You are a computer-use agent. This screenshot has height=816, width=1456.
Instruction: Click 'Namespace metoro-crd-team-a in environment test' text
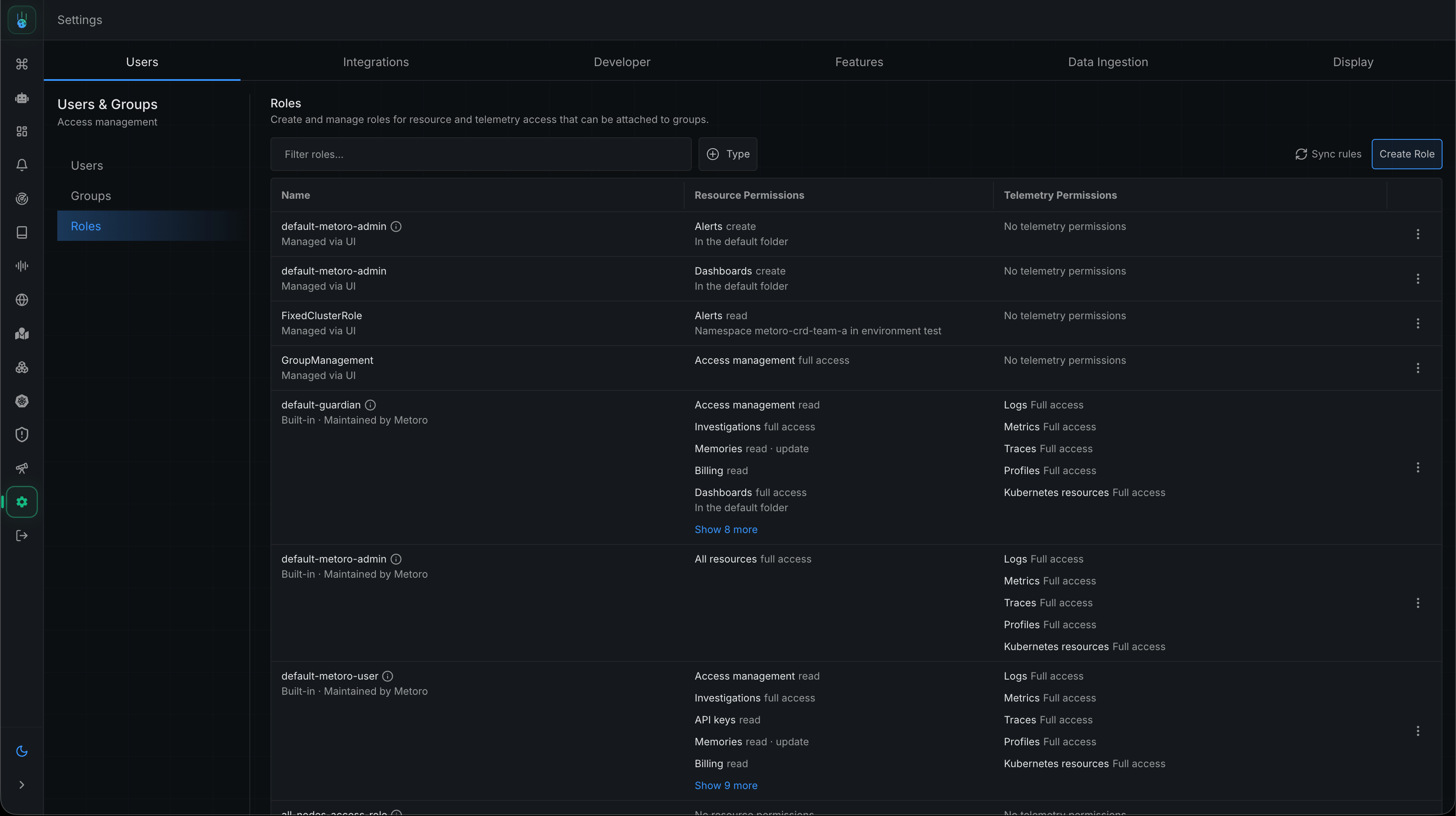pyautogui.click(x=818, y=331)
